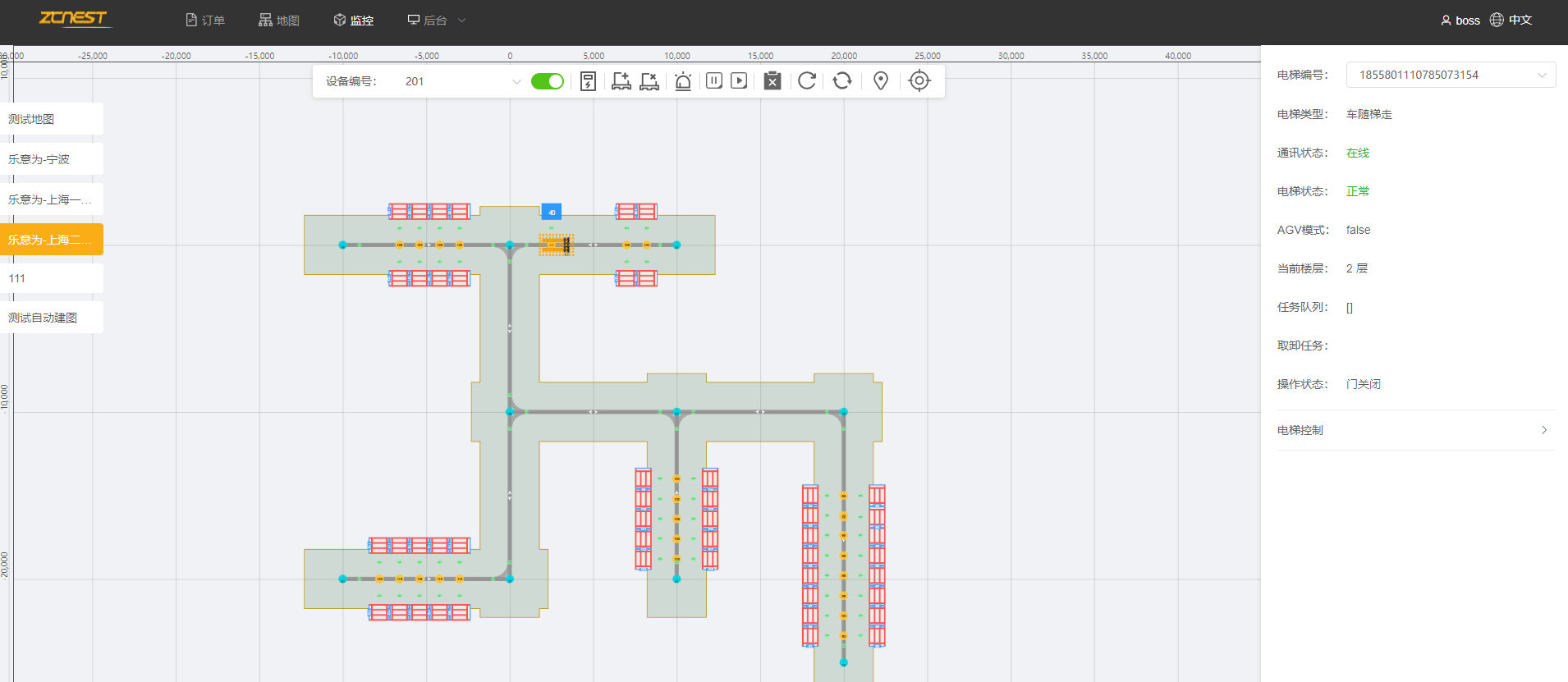The height and width of the screenshot is (682, 1568).
Task: Click the 2 层 current floor value
Action: point(1357,268)
